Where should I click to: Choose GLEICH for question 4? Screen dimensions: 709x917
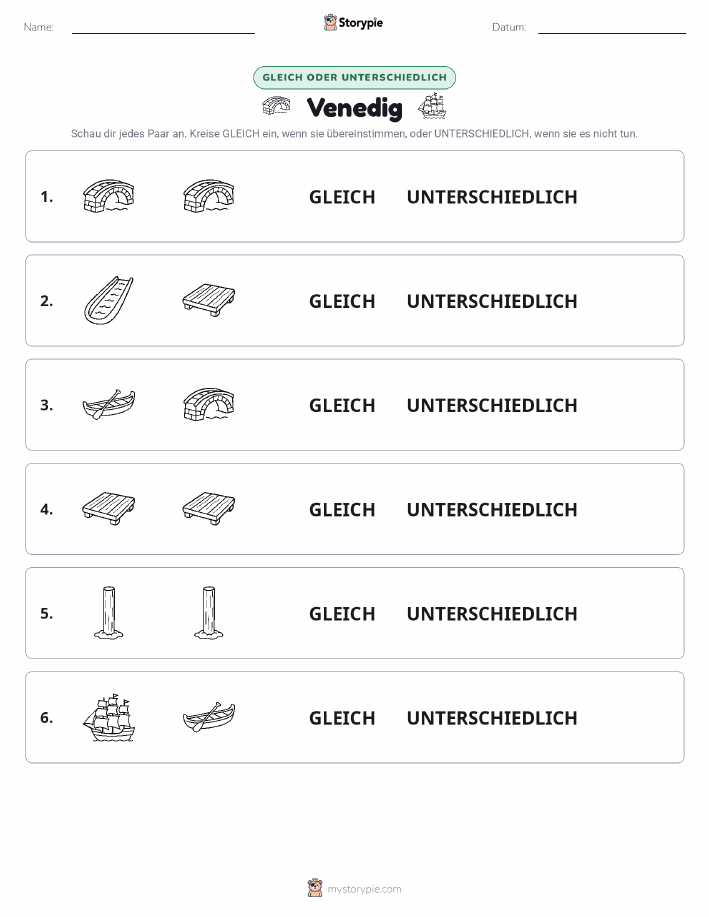[342, 509]
